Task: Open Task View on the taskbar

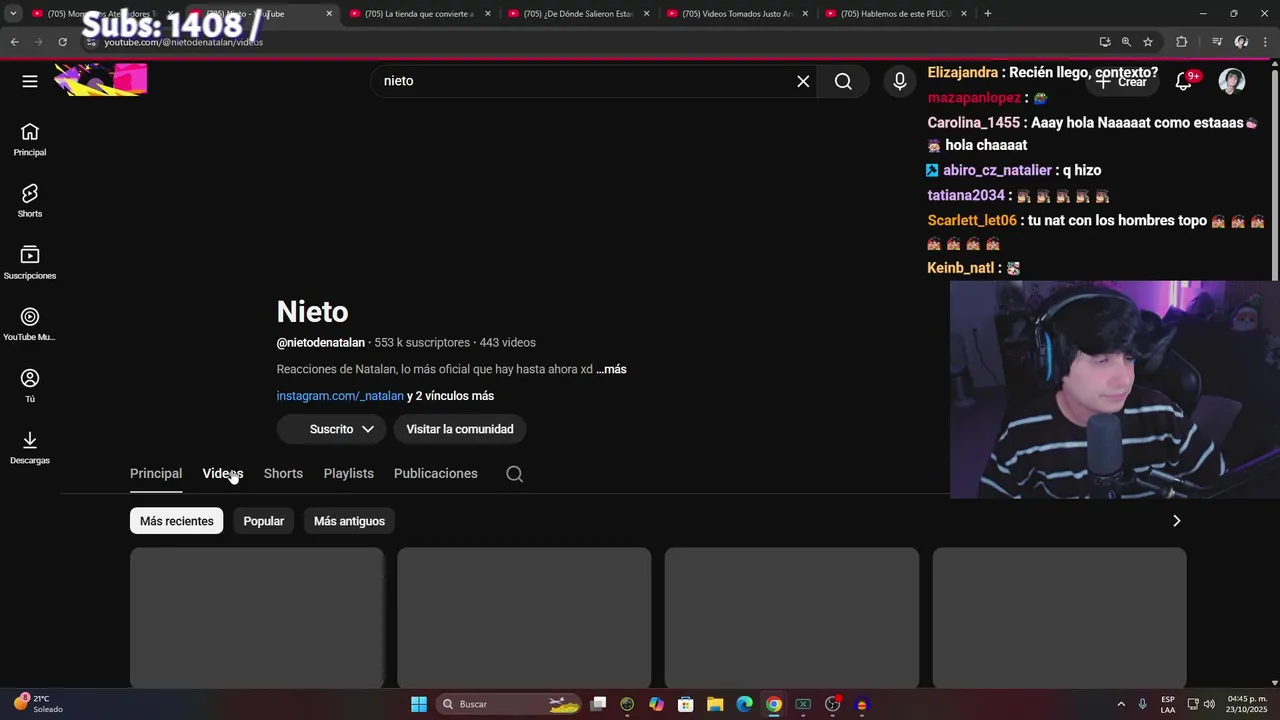Action: (x=598, y=704)
